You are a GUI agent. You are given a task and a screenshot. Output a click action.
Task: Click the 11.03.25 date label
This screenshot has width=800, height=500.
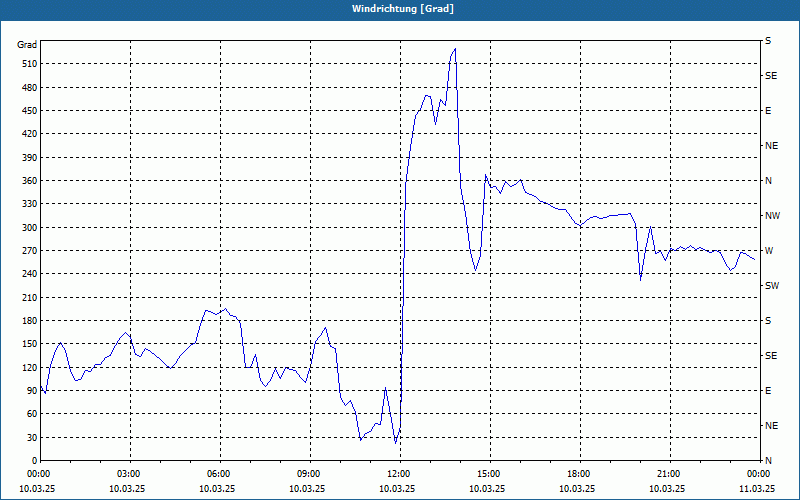pos(757,489)
